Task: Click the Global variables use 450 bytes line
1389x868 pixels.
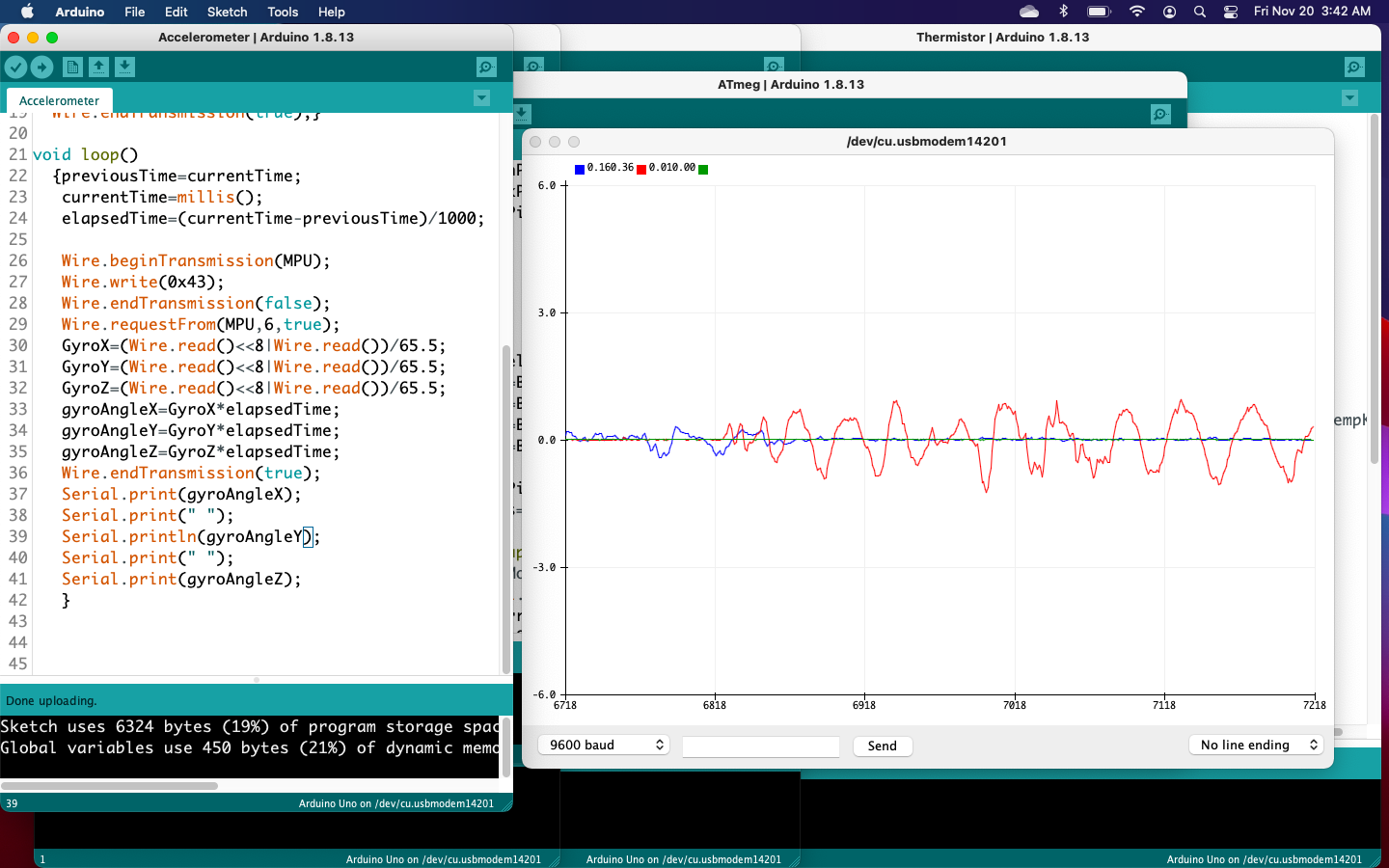Action: point(250,747)
